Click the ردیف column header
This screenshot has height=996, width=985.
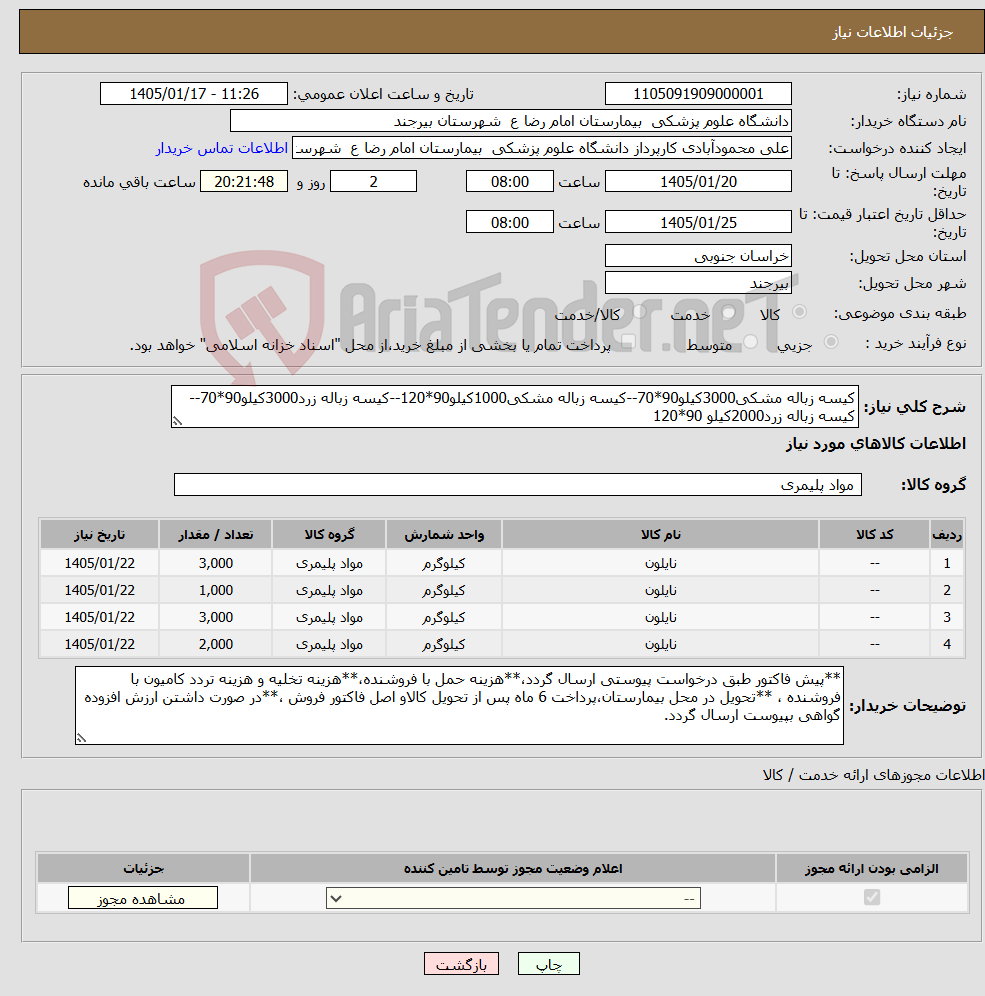tap(946, 535)
